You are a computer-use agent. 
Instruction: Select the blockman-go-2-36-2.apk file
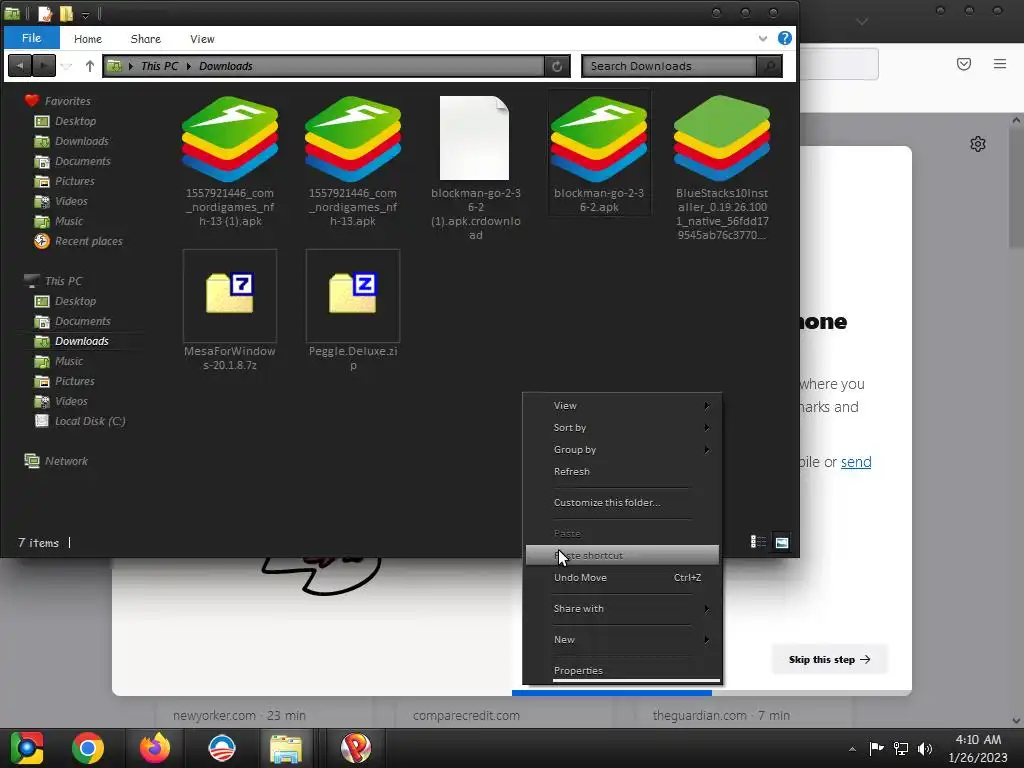click(599, 153)
